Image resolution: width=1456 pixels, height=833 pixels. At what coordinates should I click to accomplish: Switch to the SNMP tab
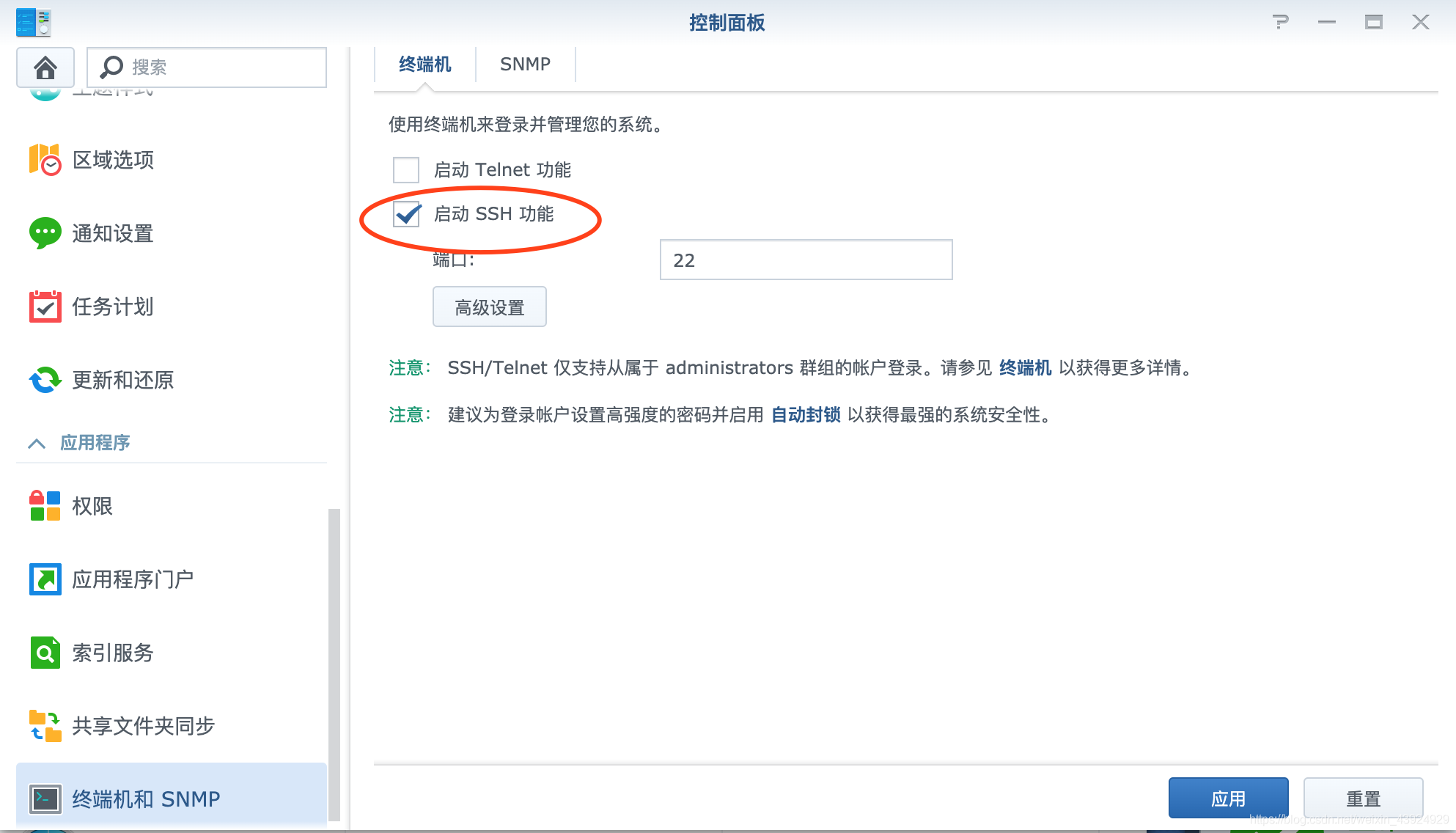(525, 65)
